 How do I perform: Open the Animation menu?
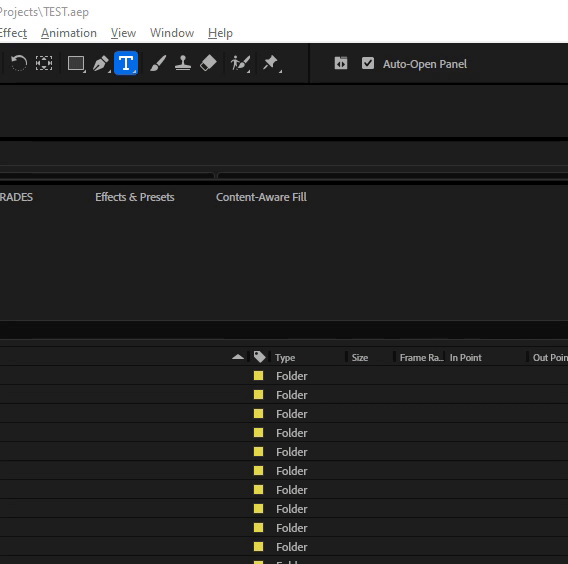pos(69,33)
